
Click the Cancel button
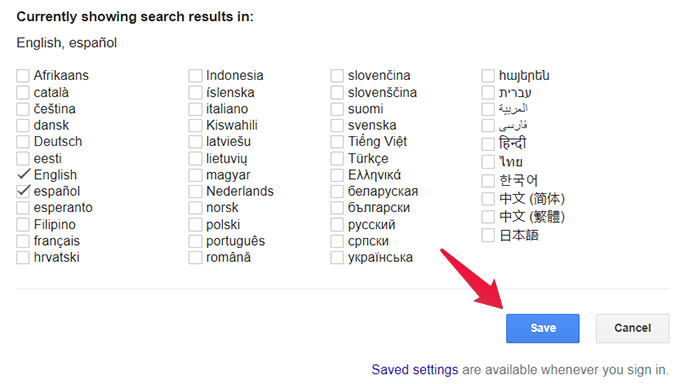click(x=632, y=328)
